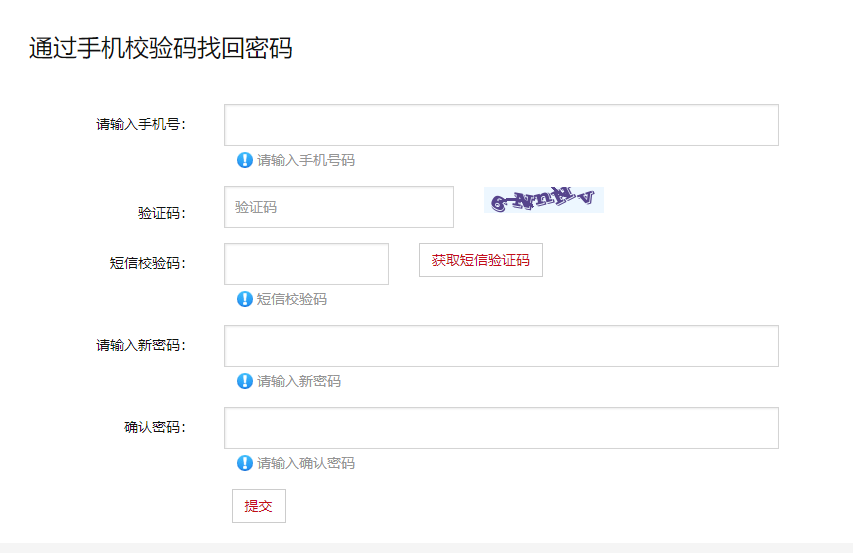
Task: Click the 验证码 field label
Action: [162, 213]
